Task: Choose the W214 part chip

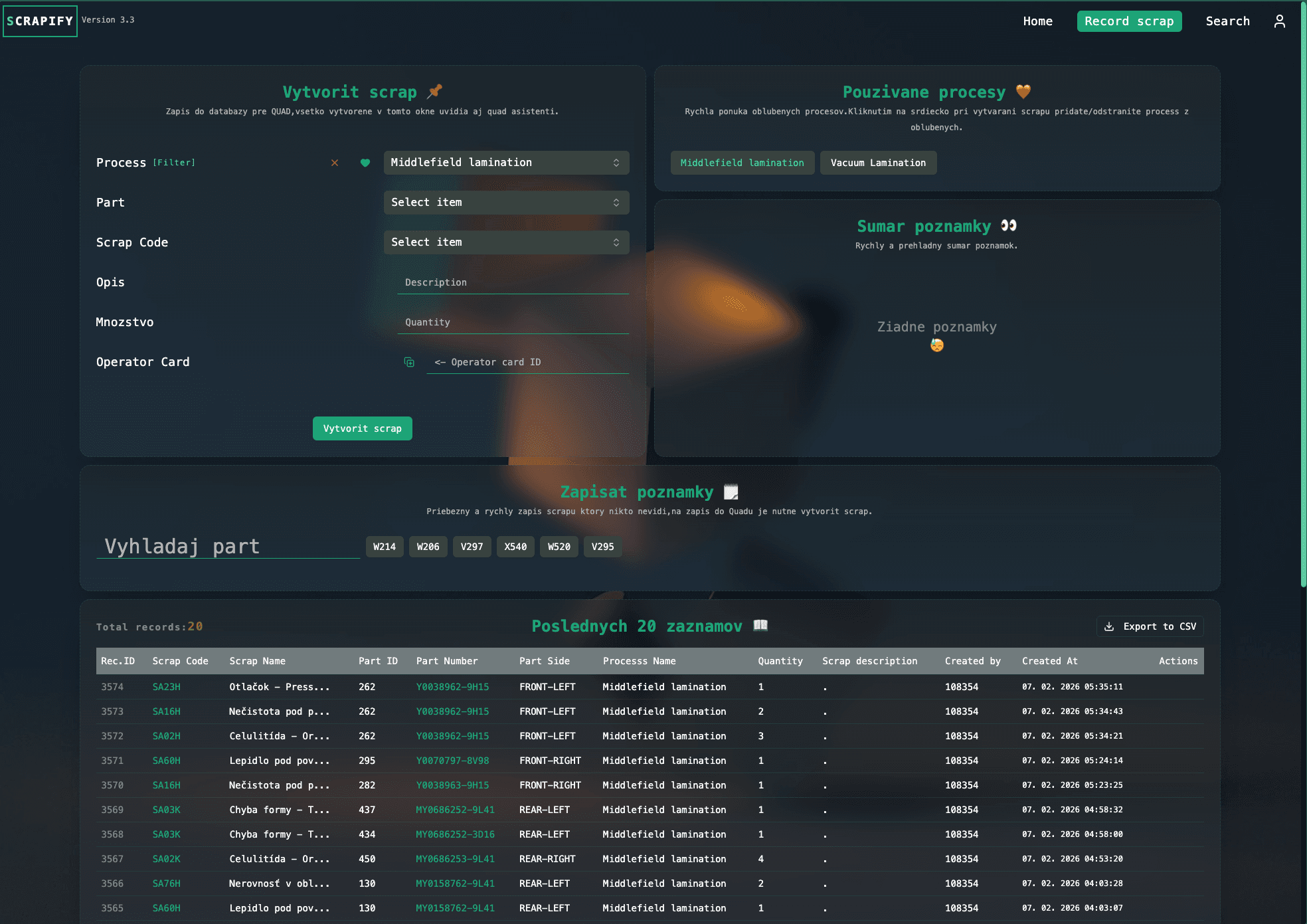Action: tap(385, 547)
